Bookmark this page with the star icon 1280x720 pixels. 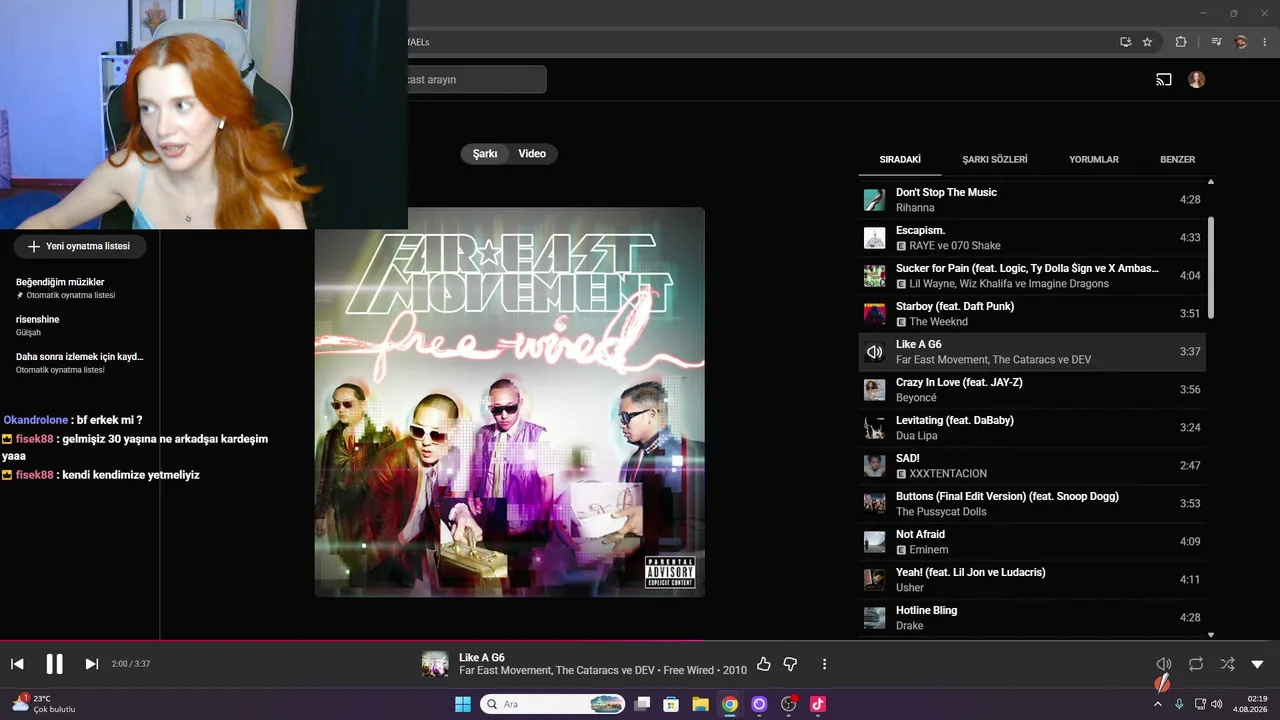[1147, 42]
